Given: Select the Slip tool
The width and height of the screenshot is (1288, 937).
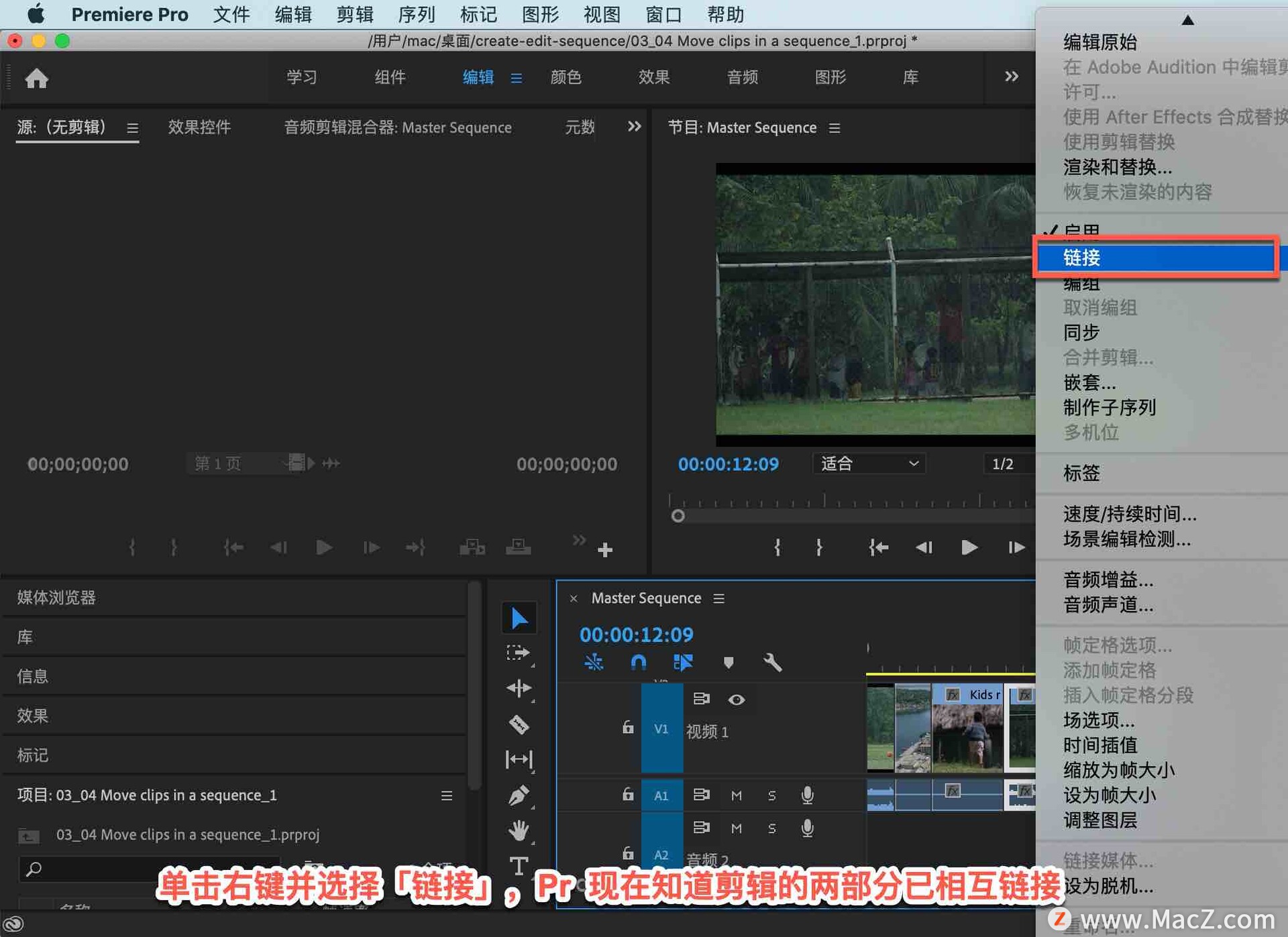Looking at the screenshot, I should (519, 759).
